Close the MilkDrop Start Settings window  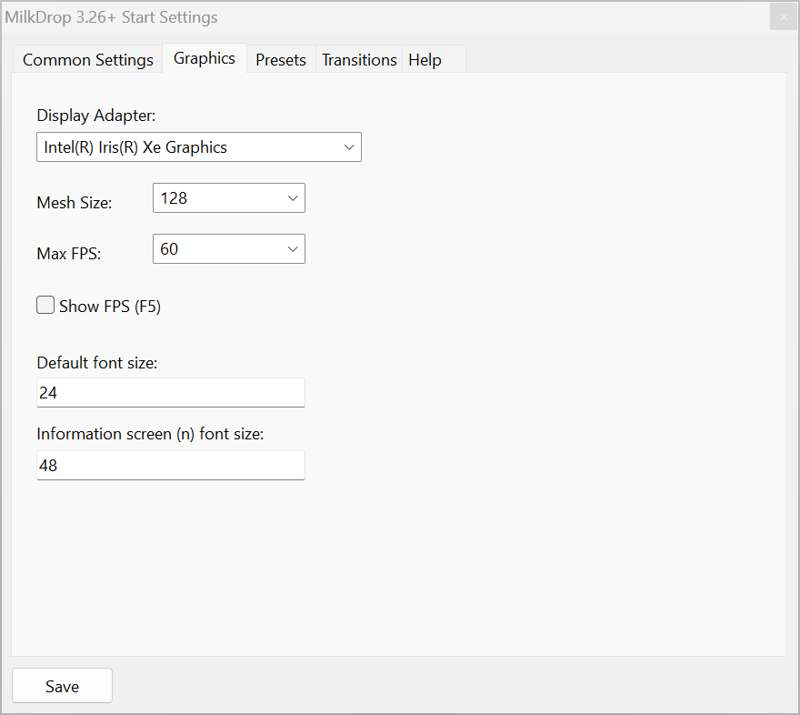point(783,17)
